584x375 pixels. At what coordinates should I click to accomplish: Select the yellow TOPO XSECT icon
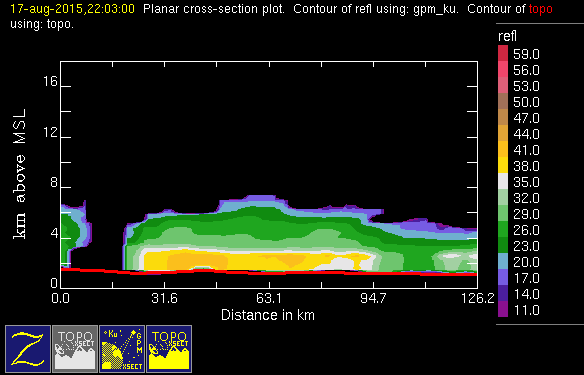169,349
